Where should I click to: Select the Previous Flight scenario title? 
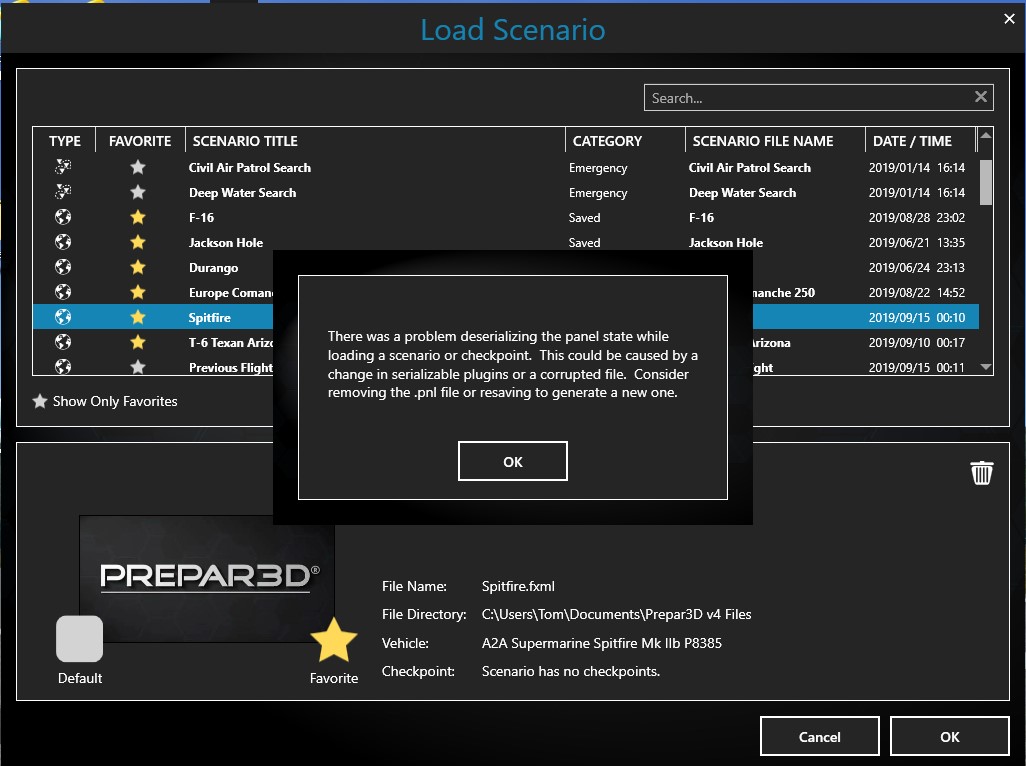pyautogui.click(x=231, y=368)
